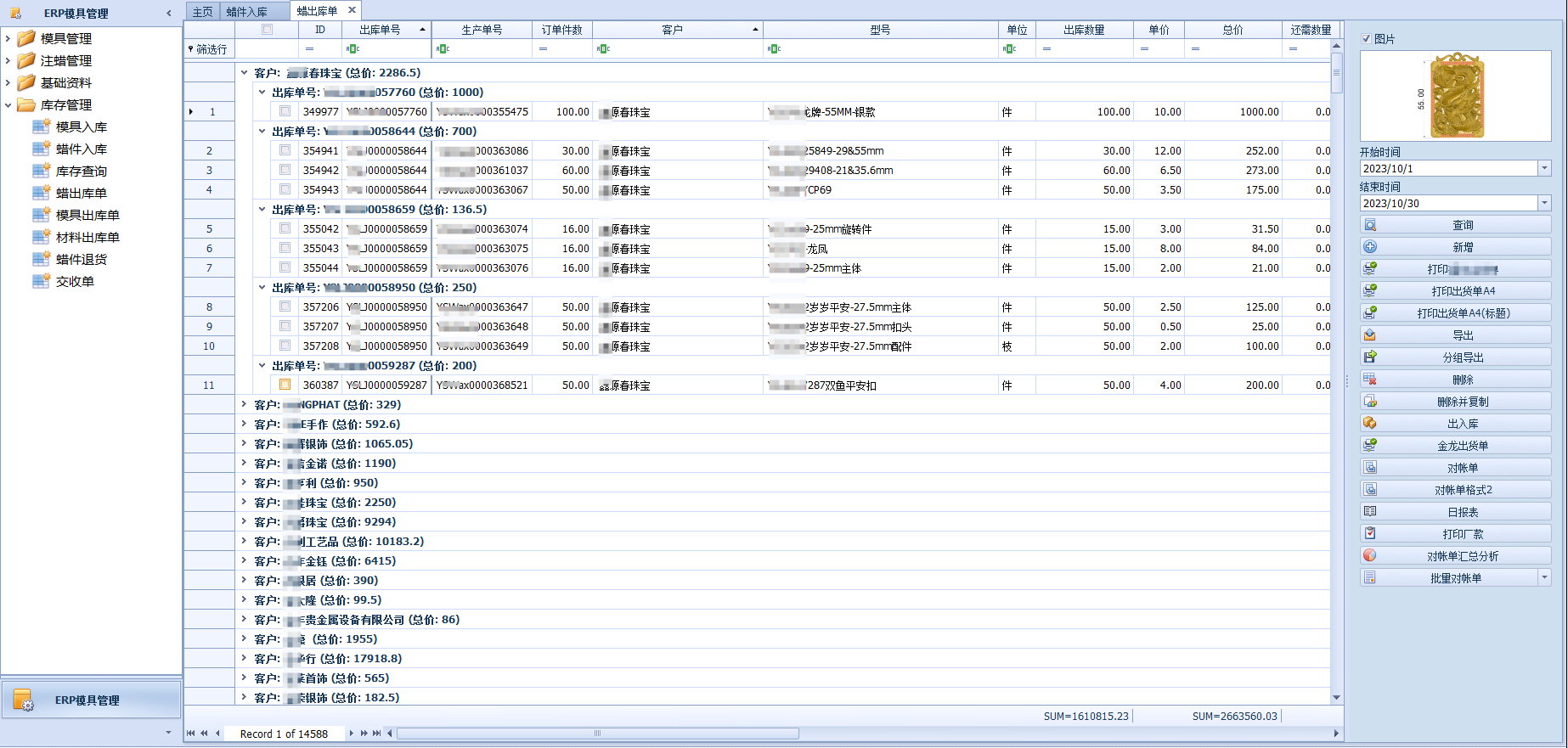Click the horizontal scrollbar thumb
Image resolution: width=1568 pixels, height=748 pixels.
click(597, 734)
